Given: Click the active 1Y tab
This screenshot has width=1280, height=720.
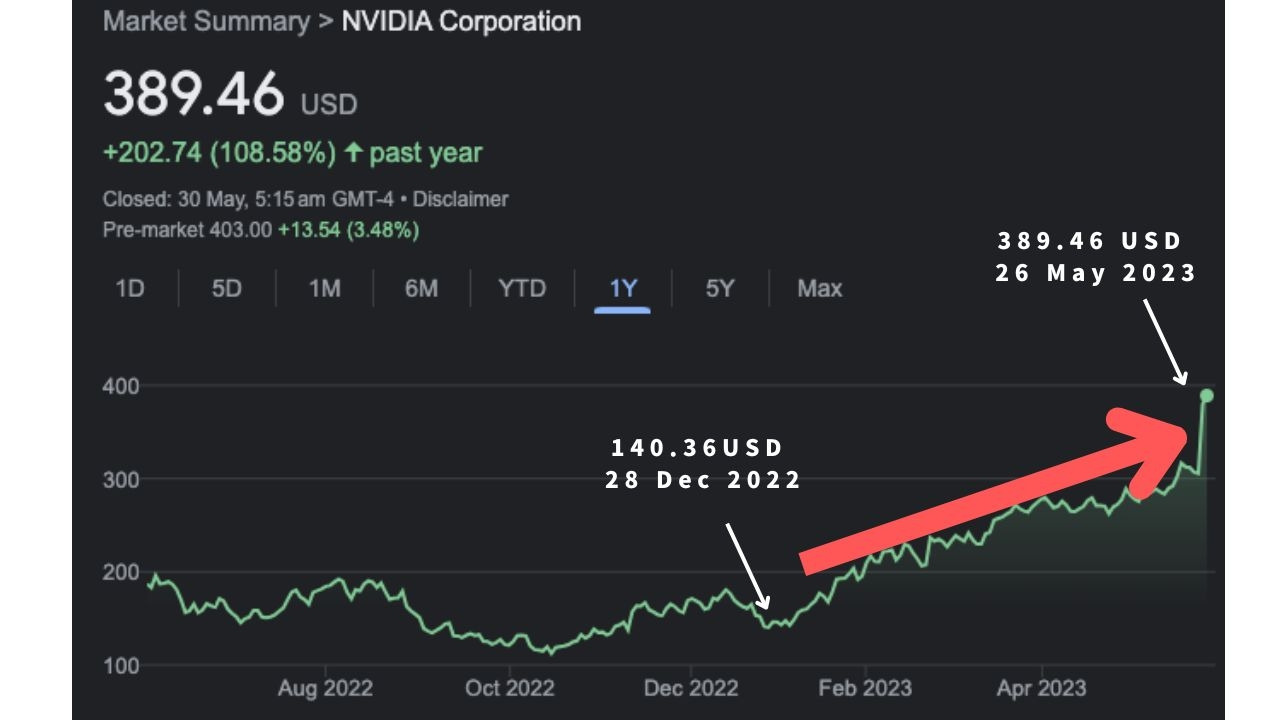Looking at the screenshot, I should pyautogui.click(x=622, y=289).
